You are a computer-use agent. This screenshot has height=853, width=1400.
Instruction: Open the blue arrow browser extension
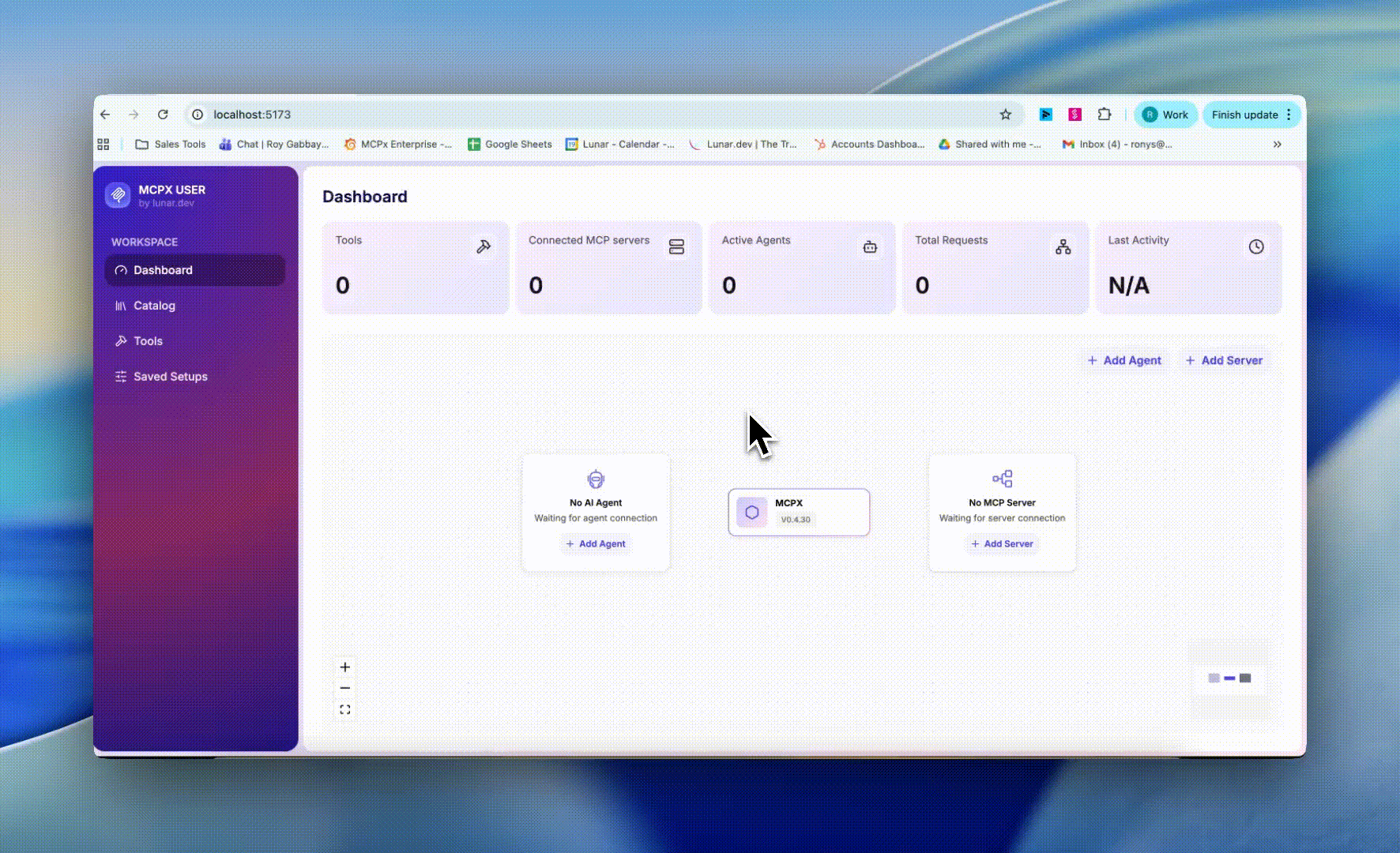(x=1045, y=115)
